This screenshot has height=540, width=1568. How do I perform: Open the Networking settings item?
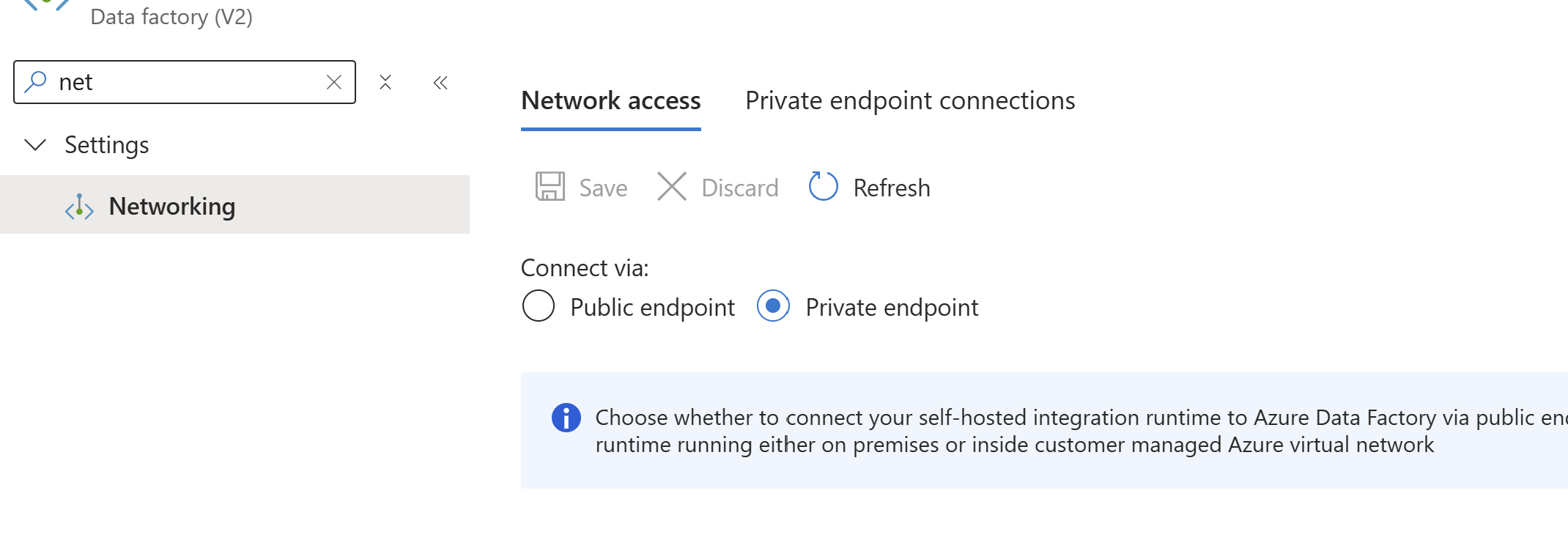(x=234, y=204)
